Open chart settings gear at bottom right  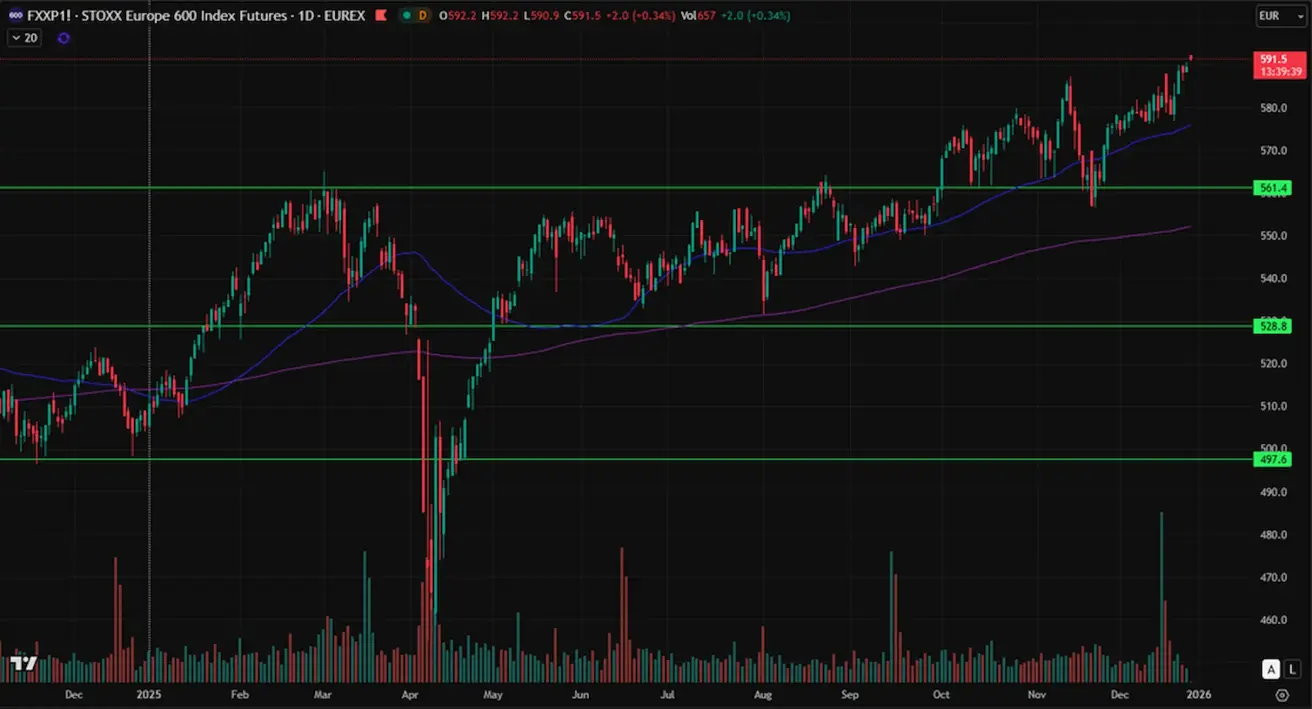point(1282,694)
